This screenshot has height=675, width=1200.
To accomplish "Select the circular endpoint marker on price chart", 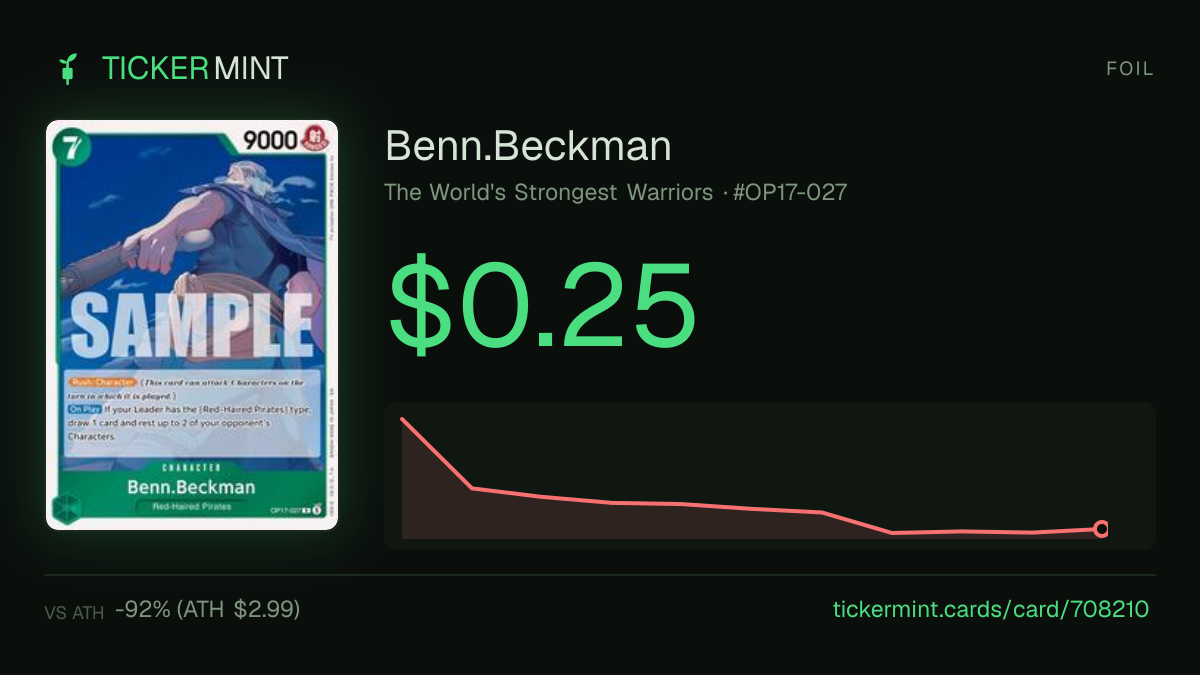I will [x=1101, y=529].
